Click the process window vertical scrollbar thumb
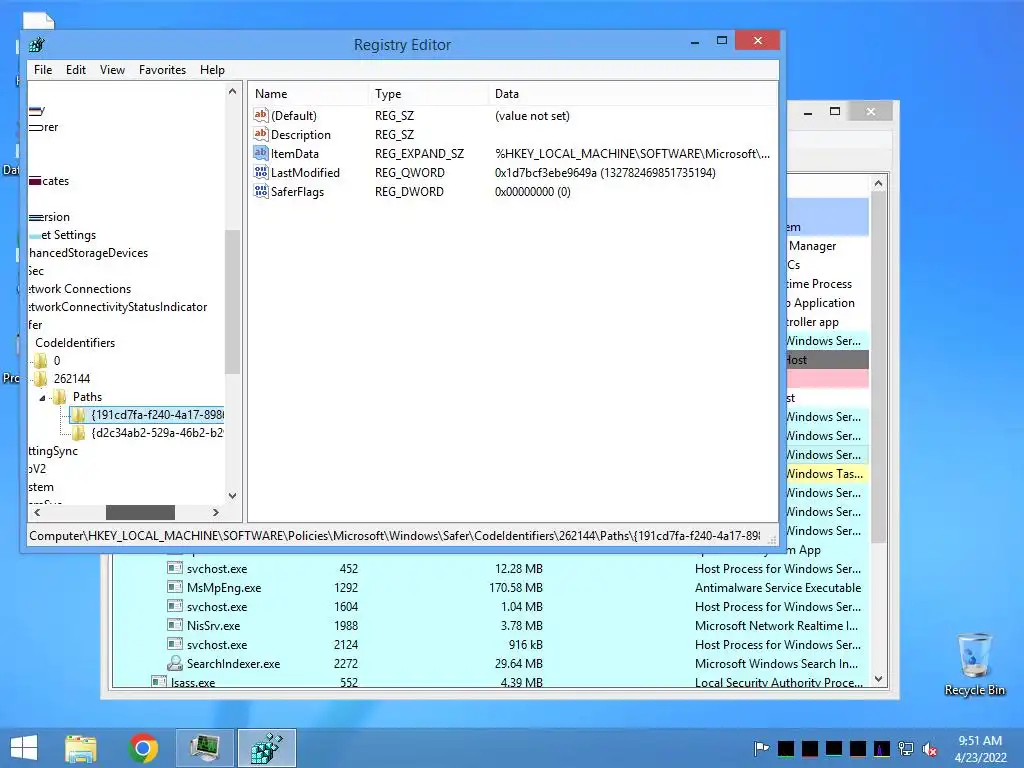Viewport: 1024px width, 768px height. point(878,366)
